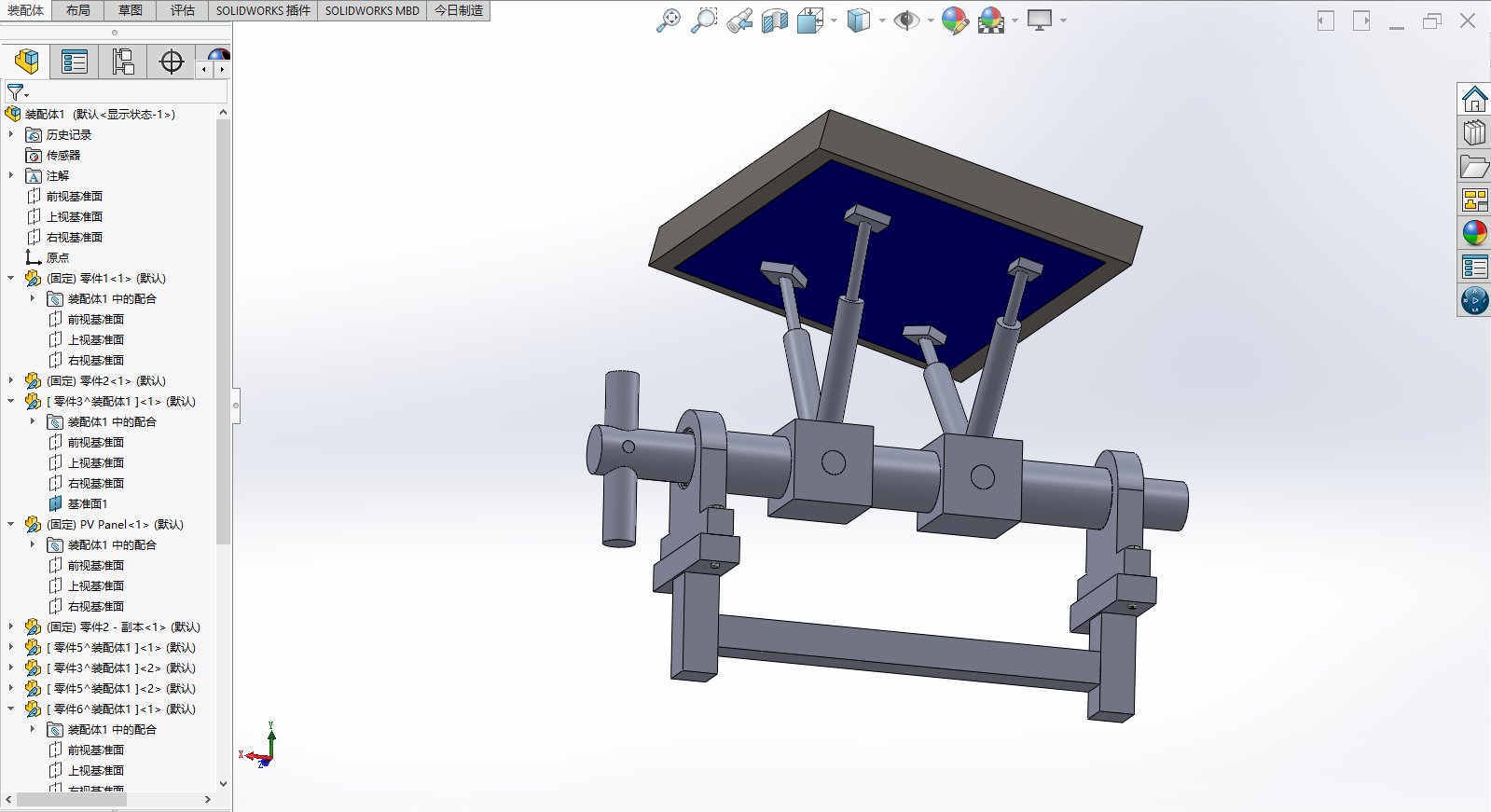Switch to the 评估 tab

[183, 10]
